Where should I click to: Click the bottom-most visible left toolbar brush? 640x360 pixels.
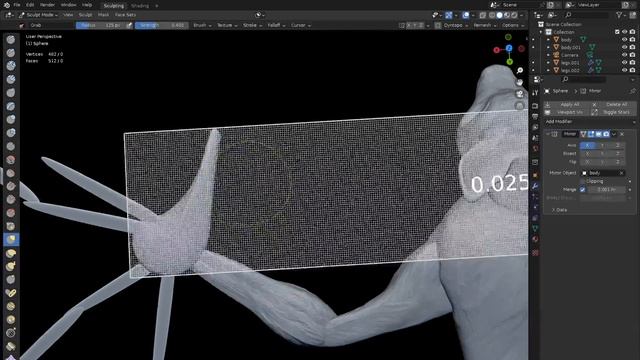pos(11,357)
